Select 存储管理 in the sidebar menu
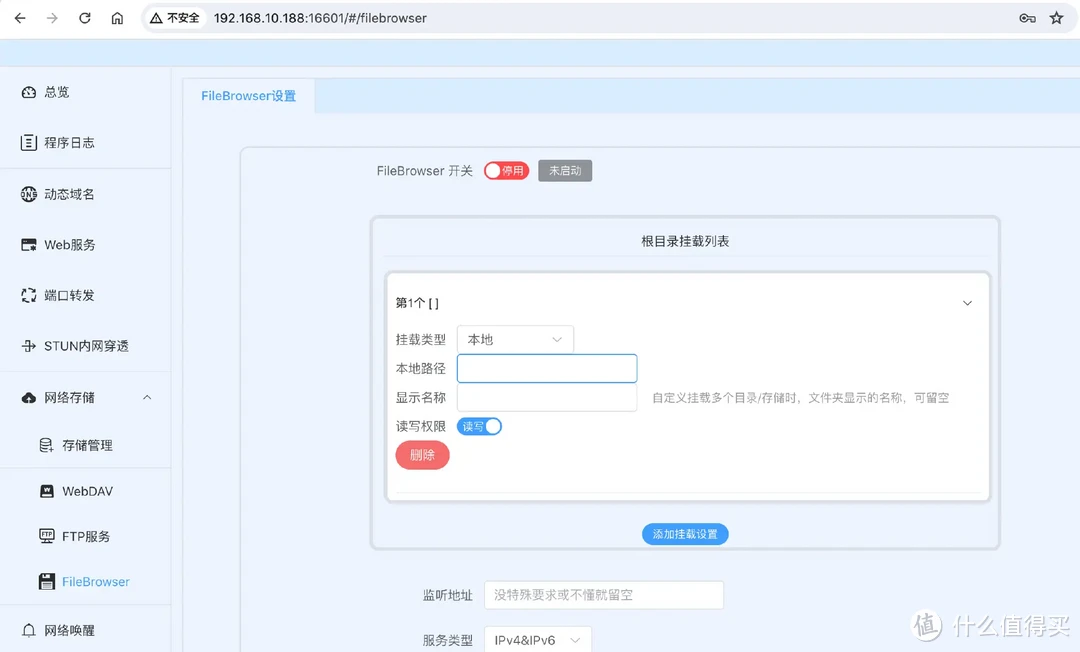This screenshot has height=652, width=1080. (87, 446)
